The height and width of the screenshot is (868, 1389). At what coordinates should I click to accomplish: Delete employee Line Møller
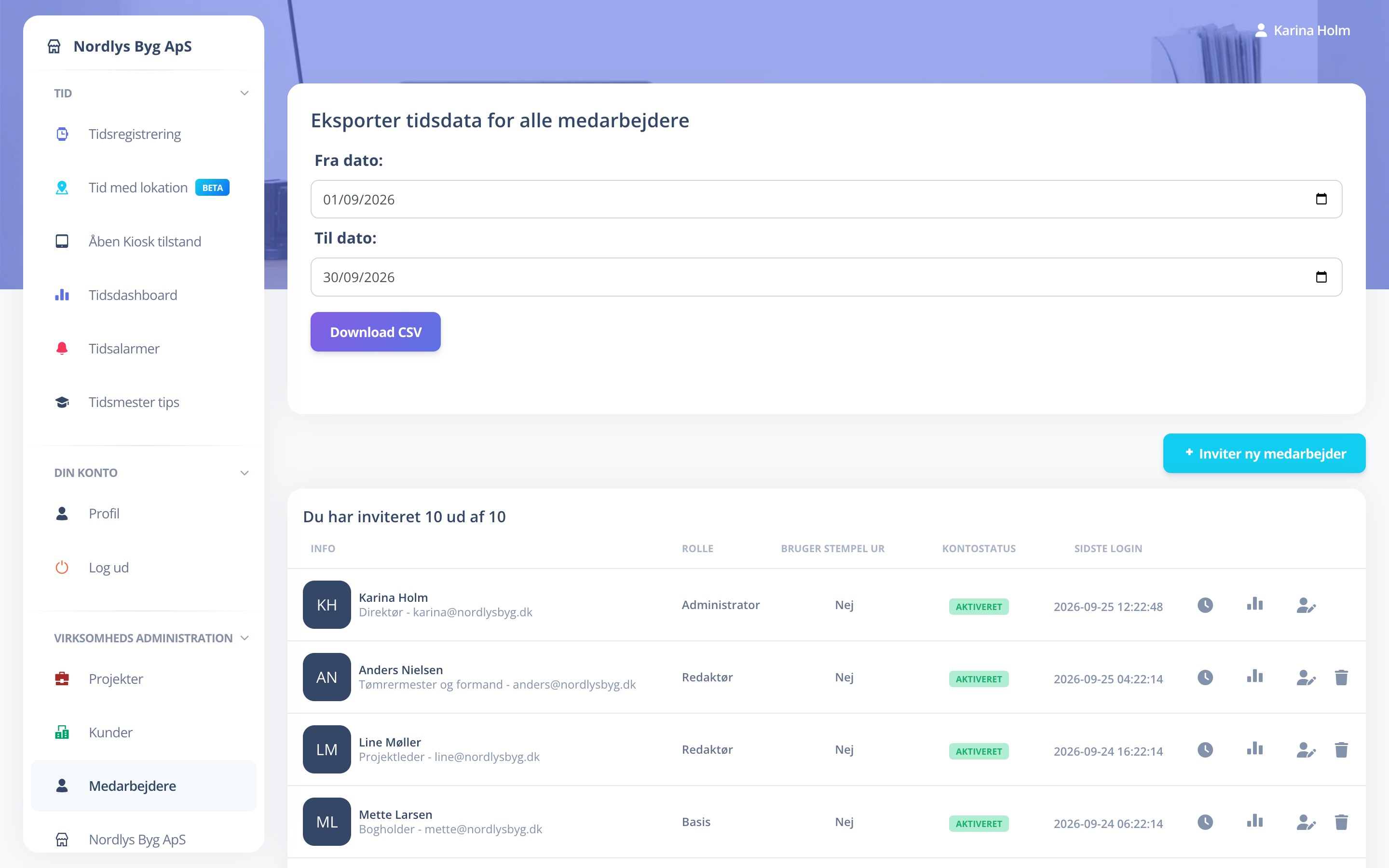1341,750
